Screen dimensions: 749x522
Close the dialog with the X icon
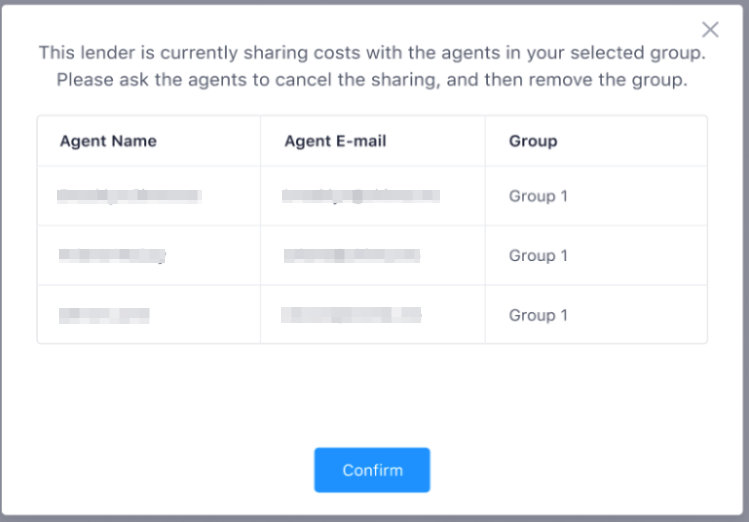pos(710,30)
